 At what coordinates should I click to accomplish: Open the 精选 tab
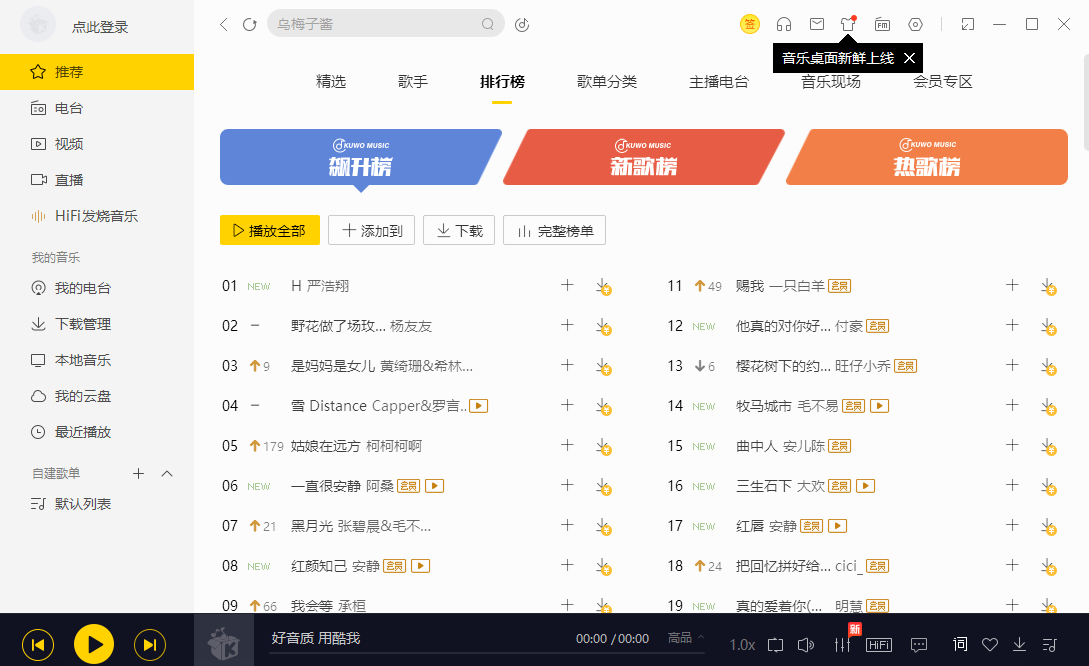pyautogui.click(x=331, y=81)
